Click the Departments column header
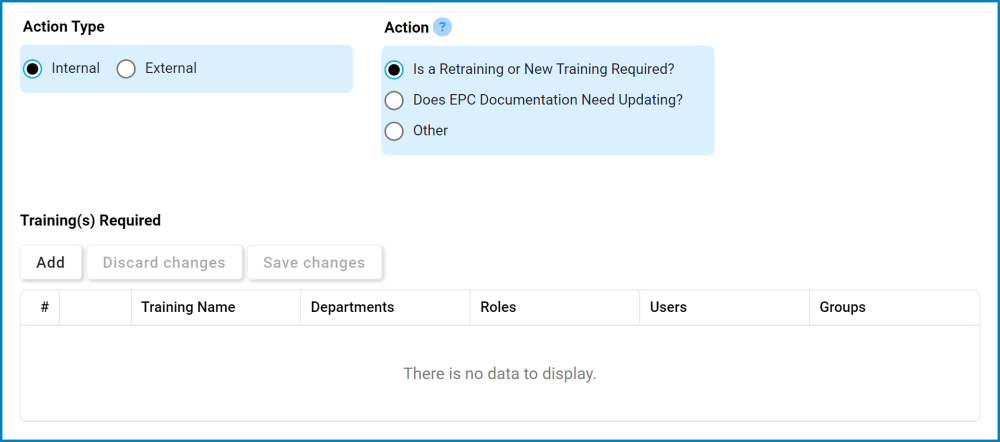Screen dimensions: 1000x442 click(x=352, y=307)
